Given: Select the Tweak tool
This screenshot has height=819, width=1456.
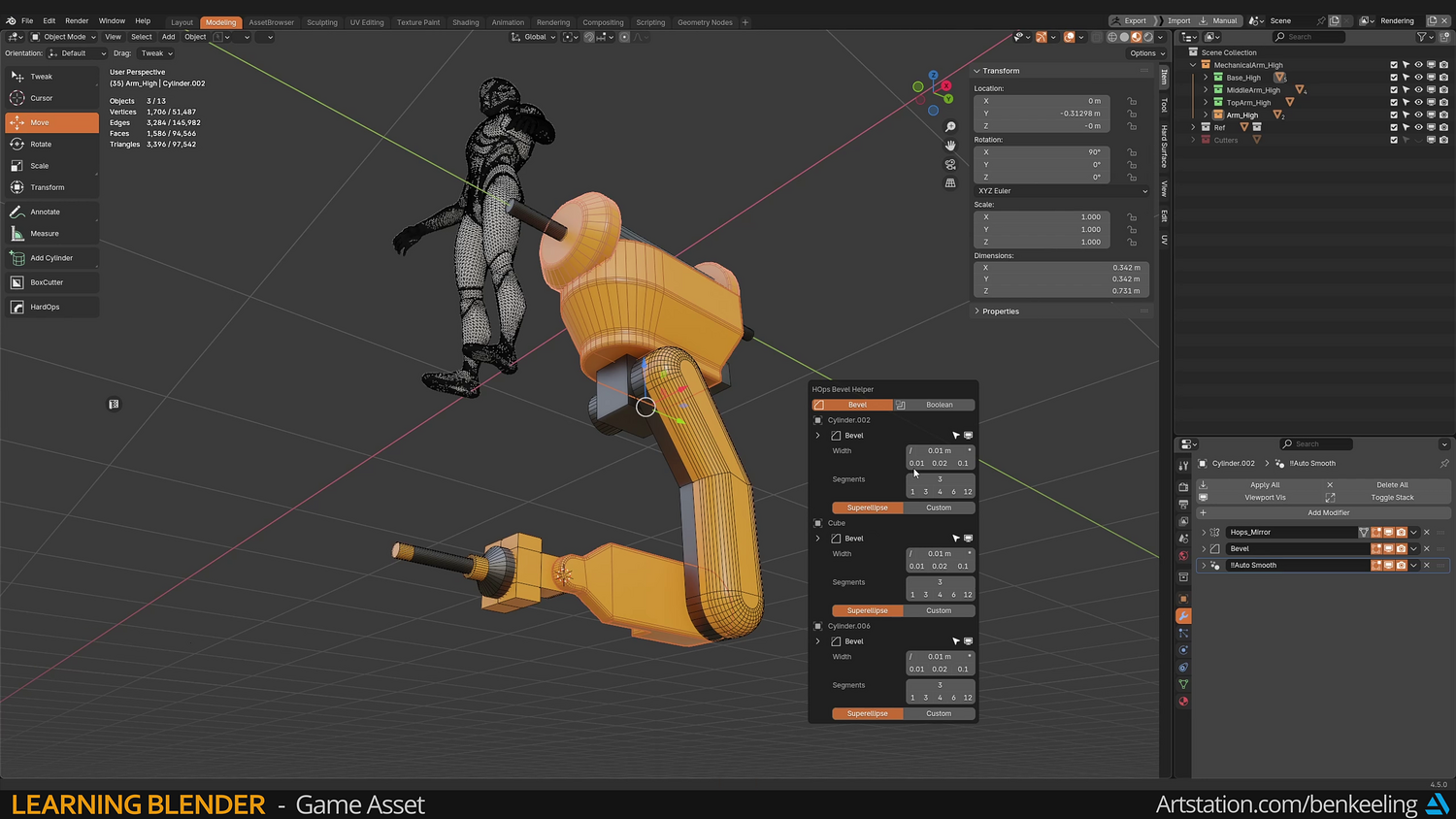Looking at the screenshot, I should (51, 77).
